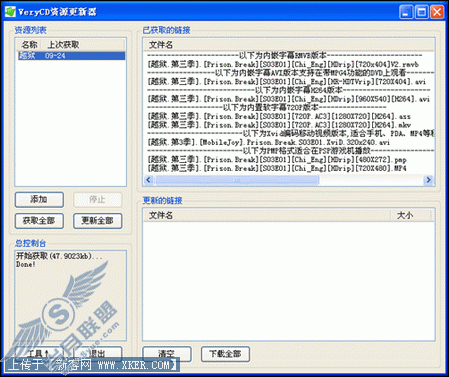
Task: Close the VeryCD资源更新器 window
Action: pyautogui.click(x=437, y=12)
